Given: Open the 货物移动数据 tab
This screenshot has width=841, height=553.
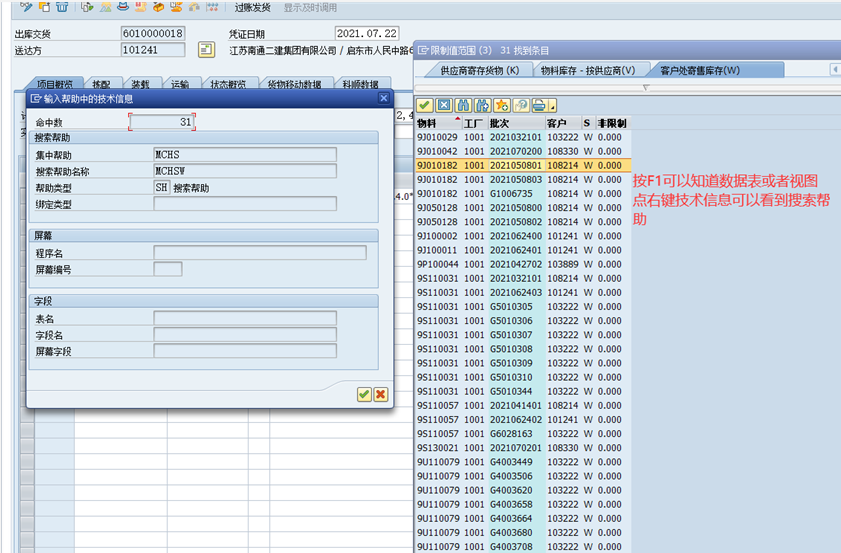Looking at the screenshot, I should [294, 84].
